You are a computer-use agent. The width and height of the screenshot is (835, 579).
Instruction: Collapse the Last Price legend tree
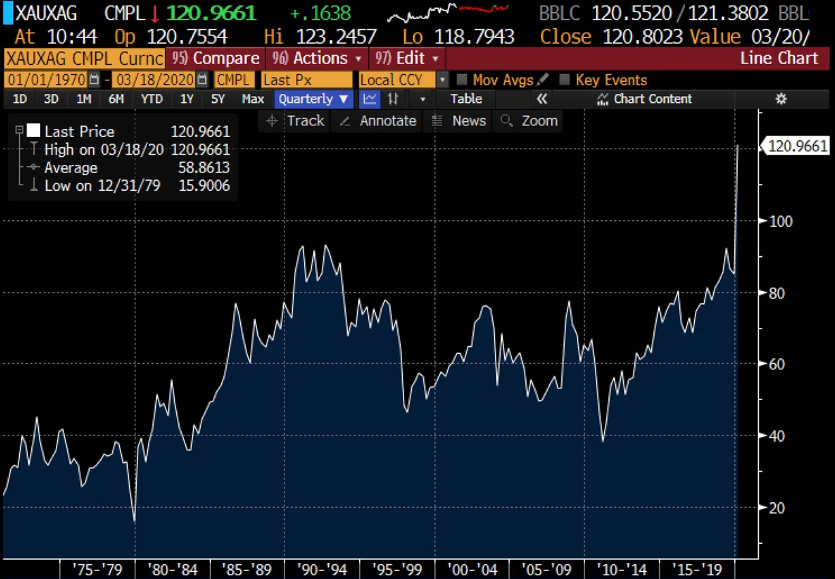pyautogui.click(x=18, y=131)
